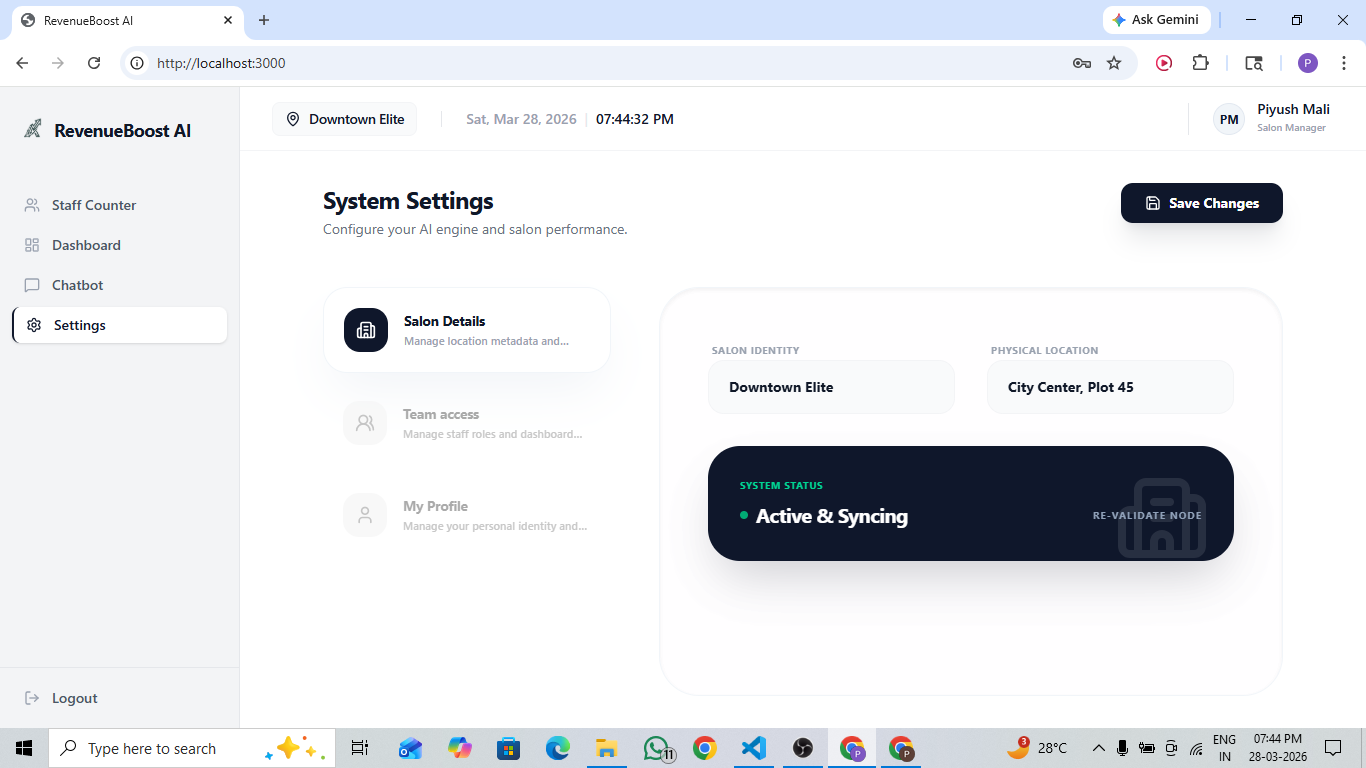This screenshot has width=1366, height=768.
Task: Click Re-validate Node link
Action: point(1147,516)
